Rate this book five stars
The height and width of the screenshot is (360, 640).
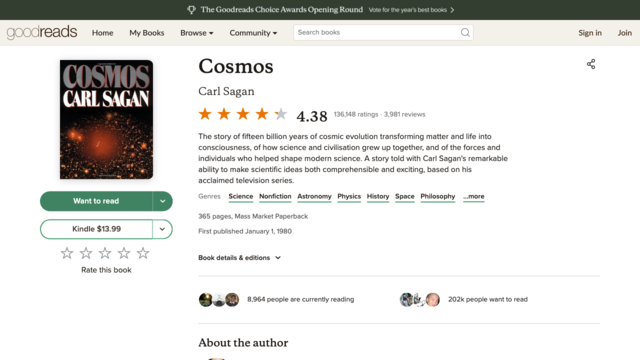[143, 253]
